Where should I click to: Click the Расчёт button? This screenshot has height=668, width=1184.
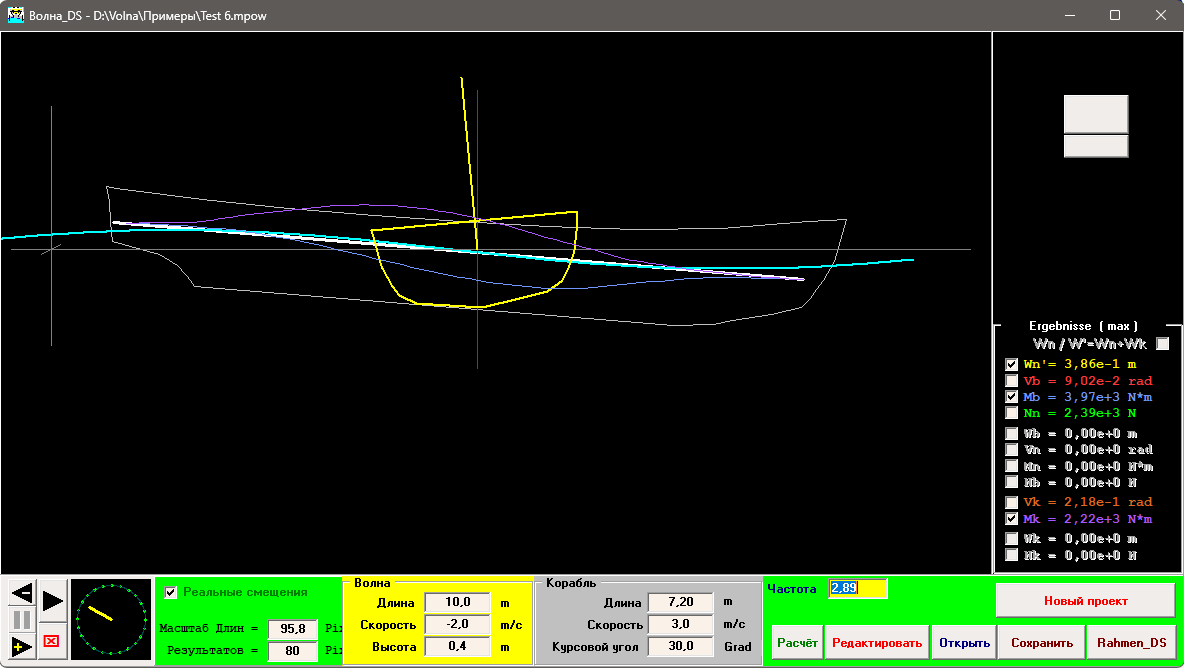pos(796,643)
